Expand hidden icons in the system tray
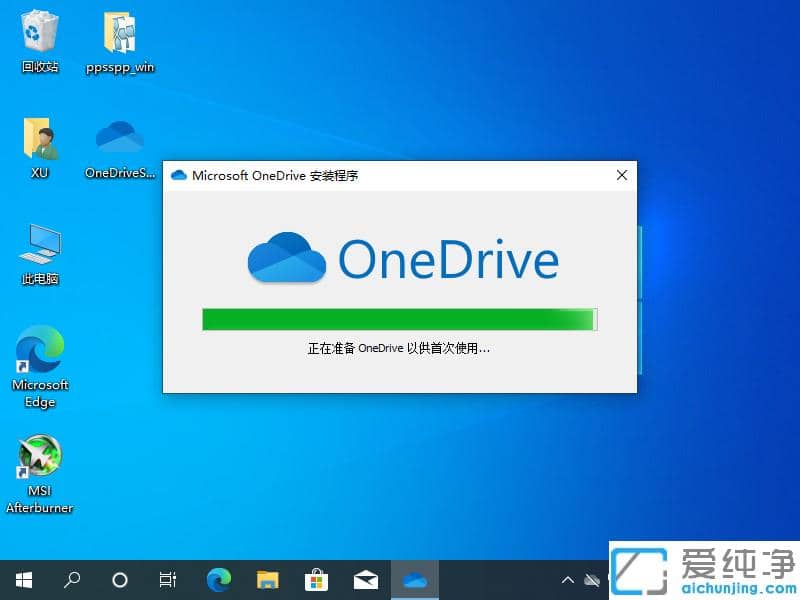Viewport: 800px width, 600px height. pyautogui.click(x=567, y=579)
